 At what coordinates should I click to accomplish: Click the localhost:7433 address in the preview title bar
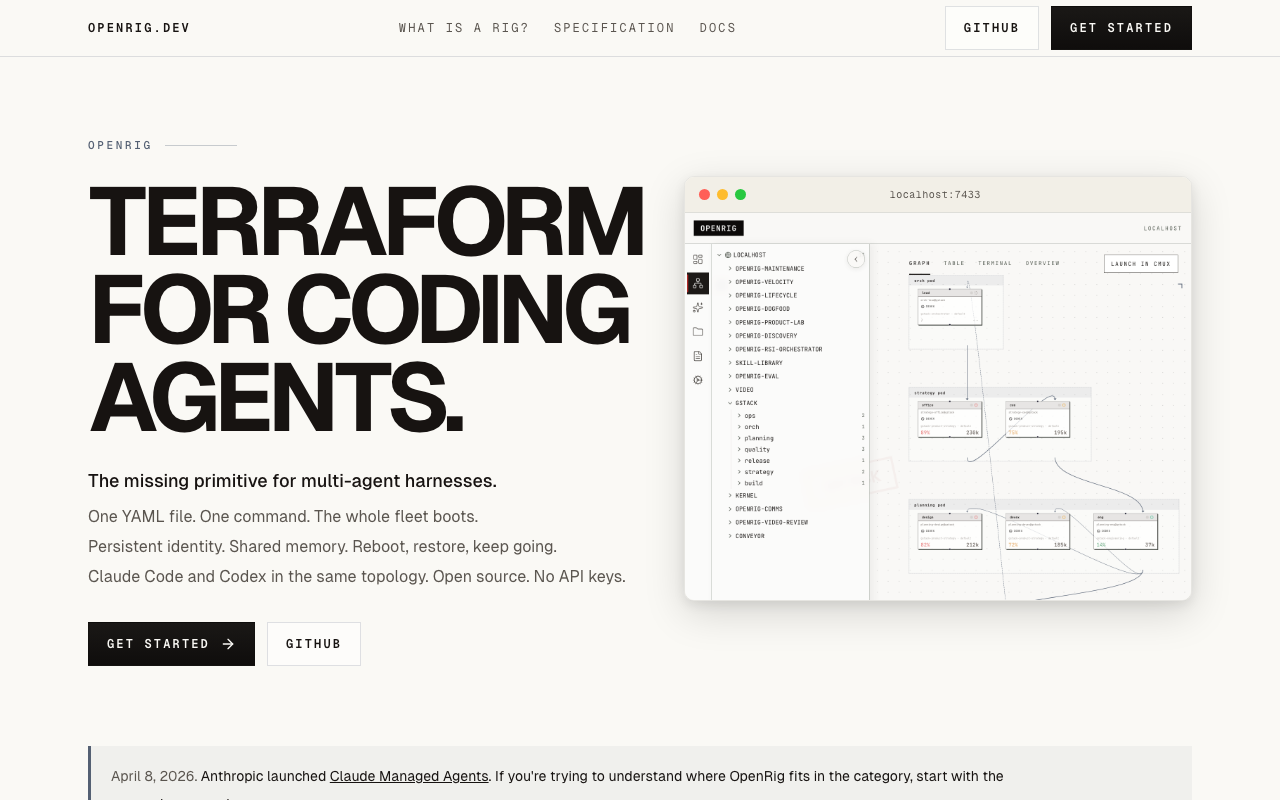coord(935,195)
